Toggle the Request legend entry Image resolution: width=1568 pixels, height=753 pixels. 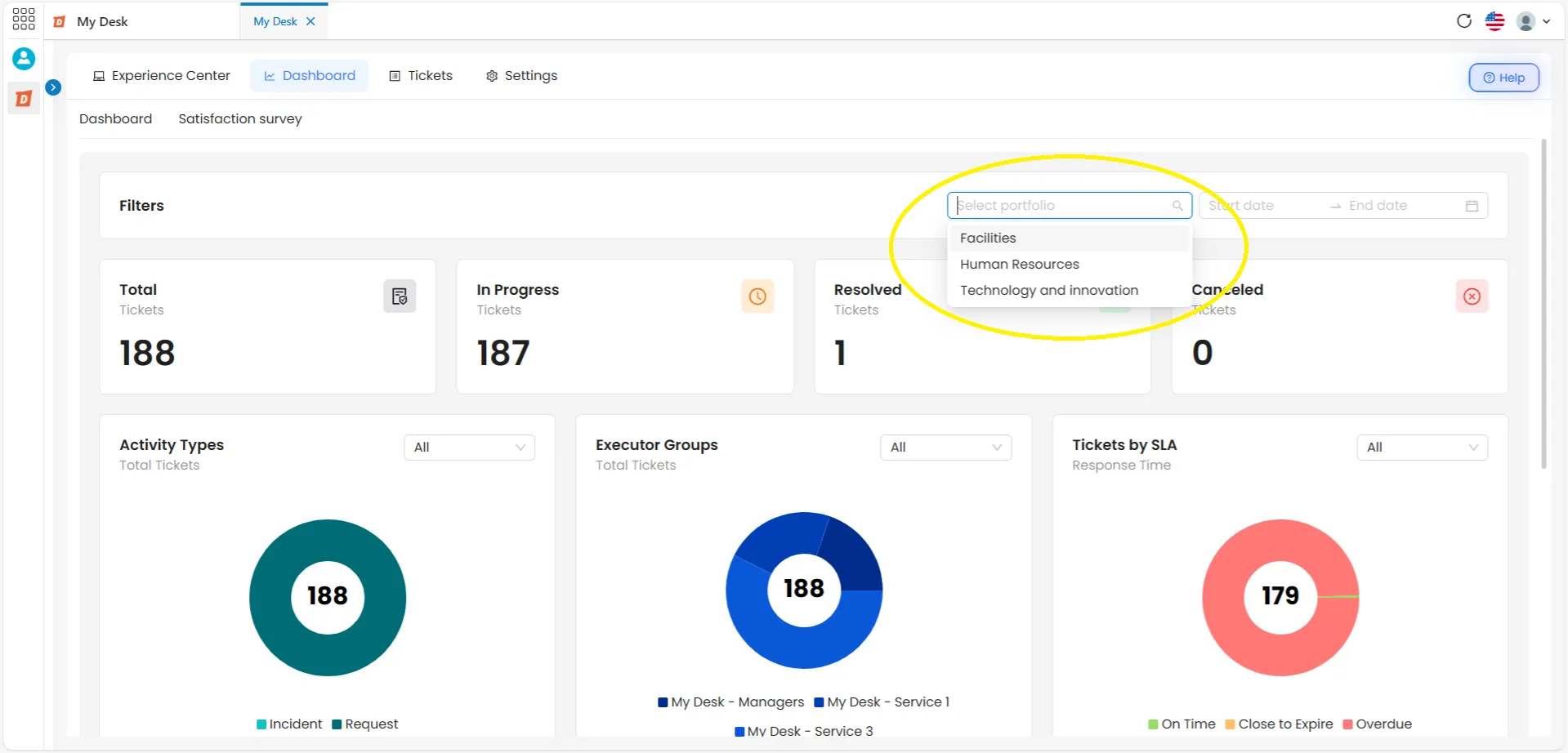[x=365, y=724]
